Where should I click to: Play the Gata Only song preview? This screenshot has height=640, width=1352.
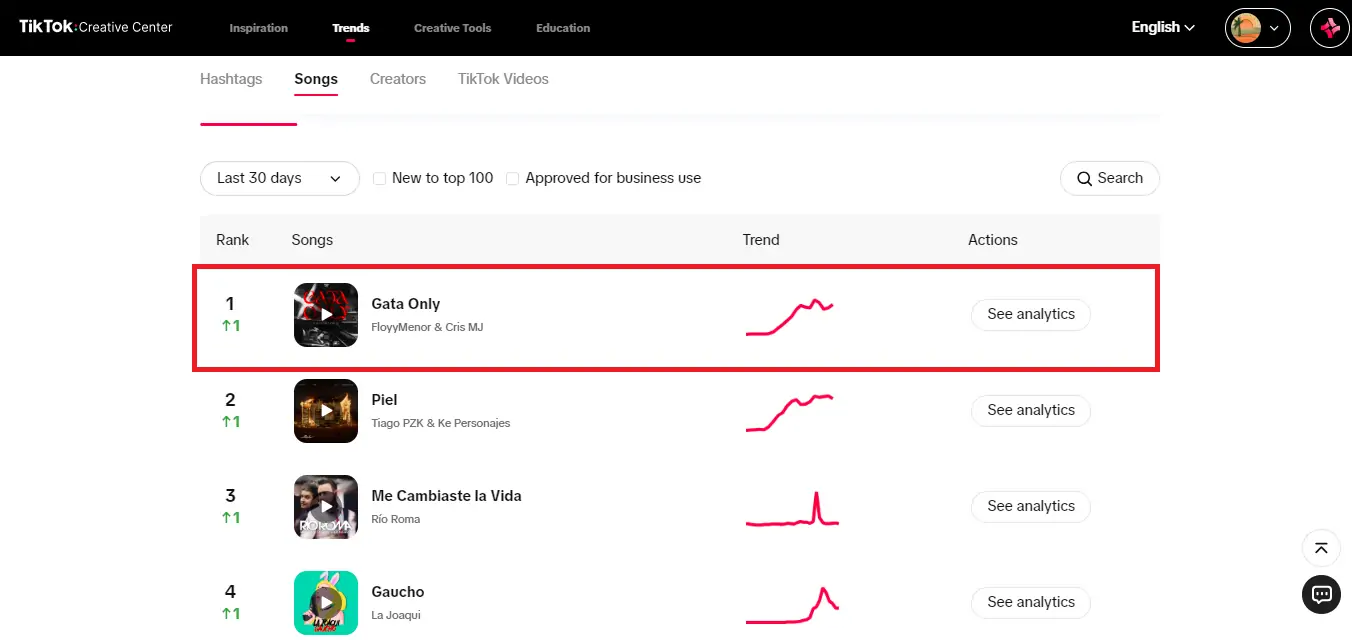pyautogui.click(x=326, y=315)
